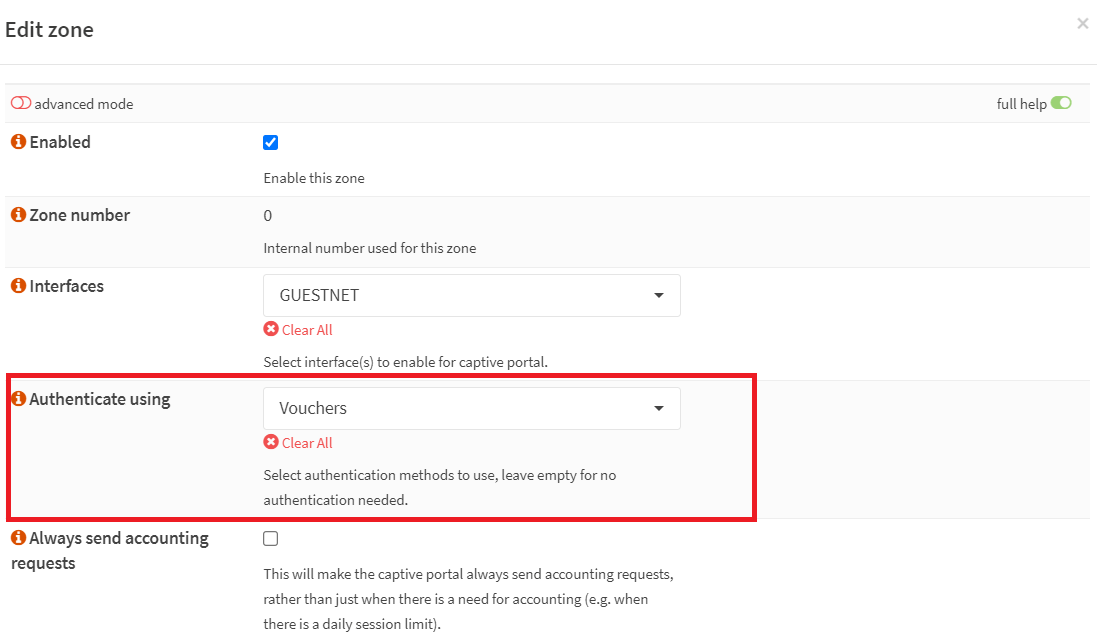This screenshot has height=642, width=1097.
Task: Click the red X icon under GUESTNET dropdown
Action: tap(271, 329)
